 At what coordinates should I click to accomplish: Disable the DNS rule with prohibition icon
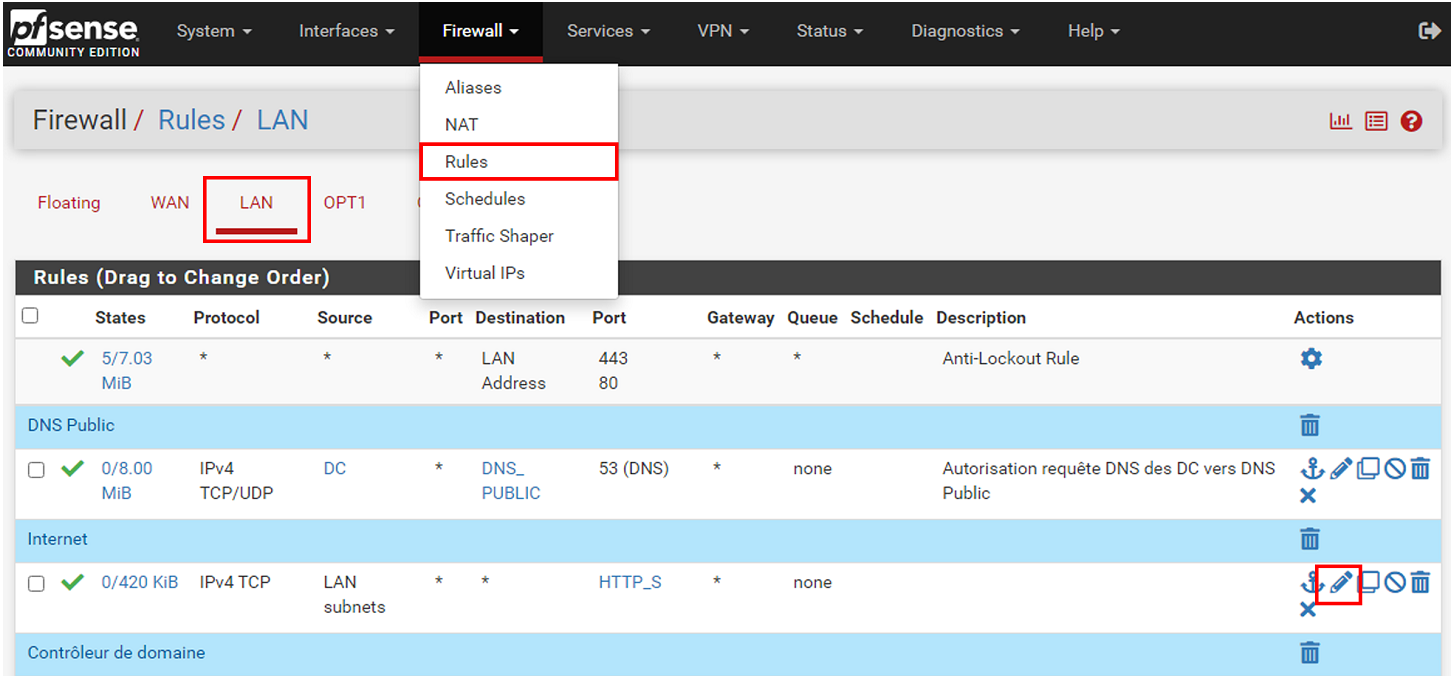(x=1397, y=468)
